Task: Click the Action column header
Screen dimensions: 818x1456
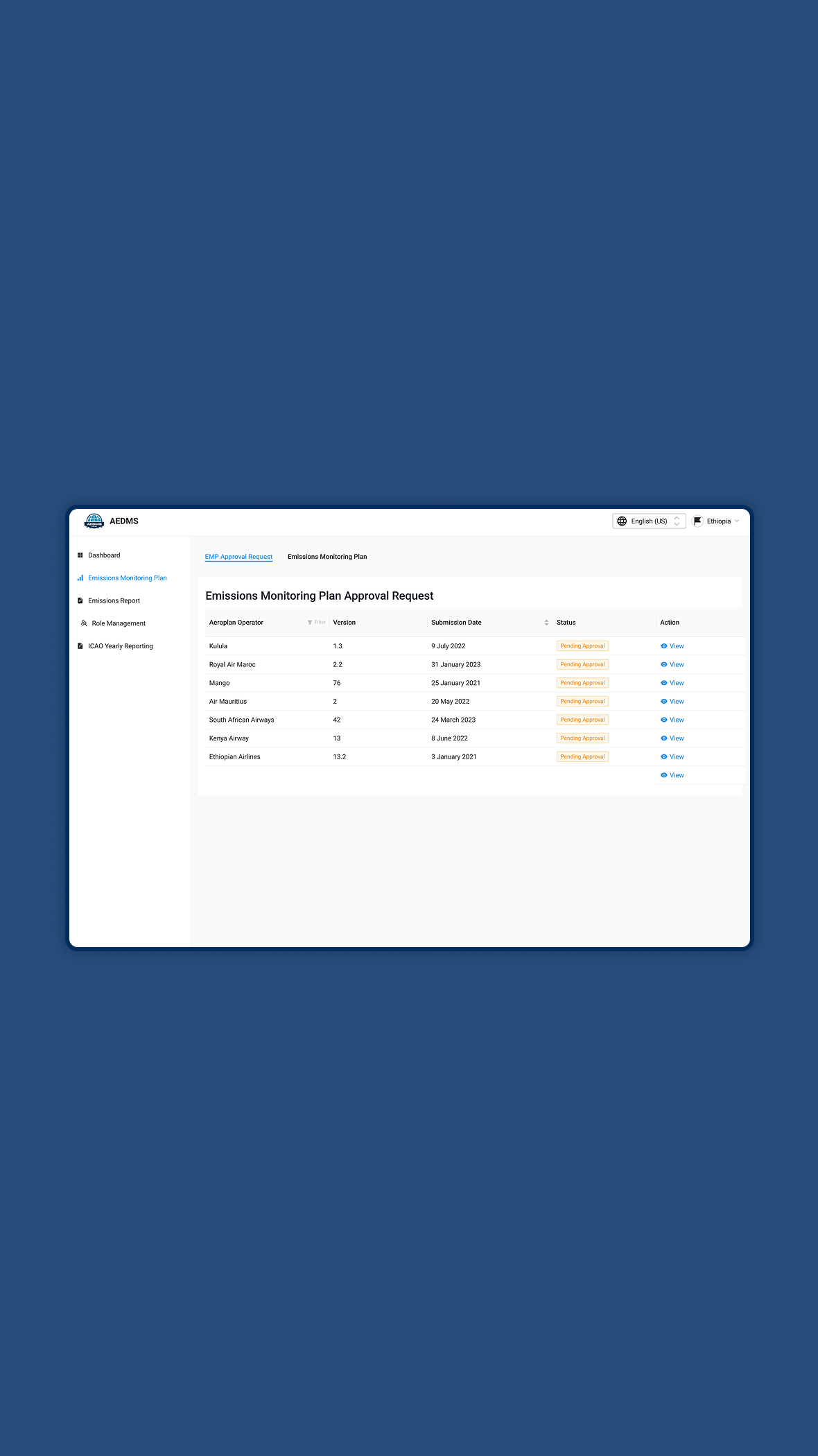Action: point(670,623)
